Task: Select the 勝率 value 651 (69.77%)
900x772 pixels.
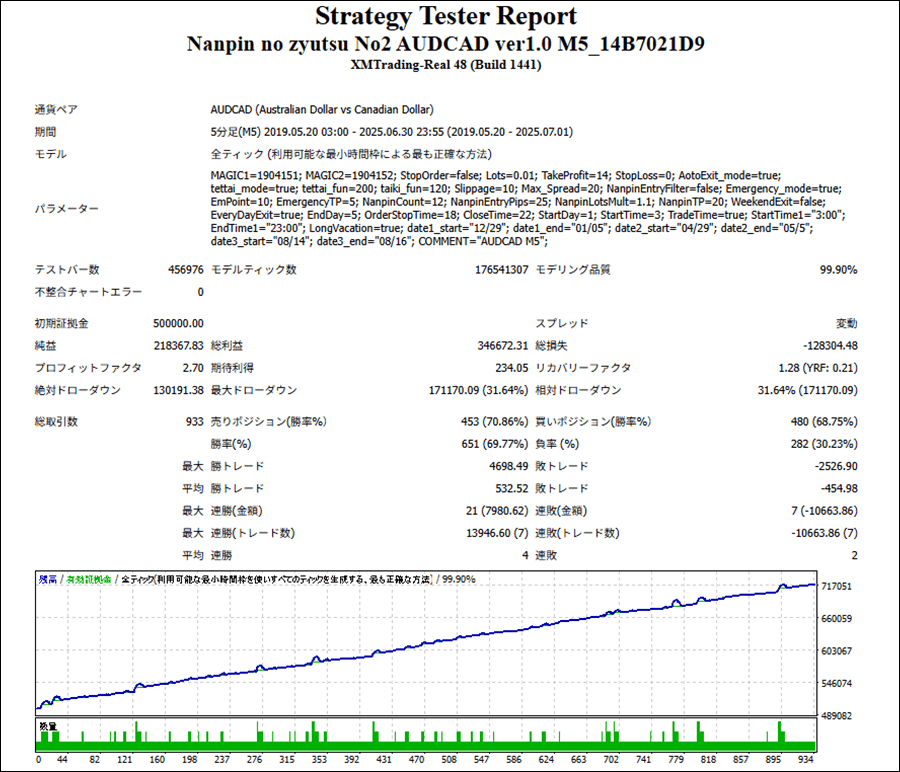Action: pos(494,444)
